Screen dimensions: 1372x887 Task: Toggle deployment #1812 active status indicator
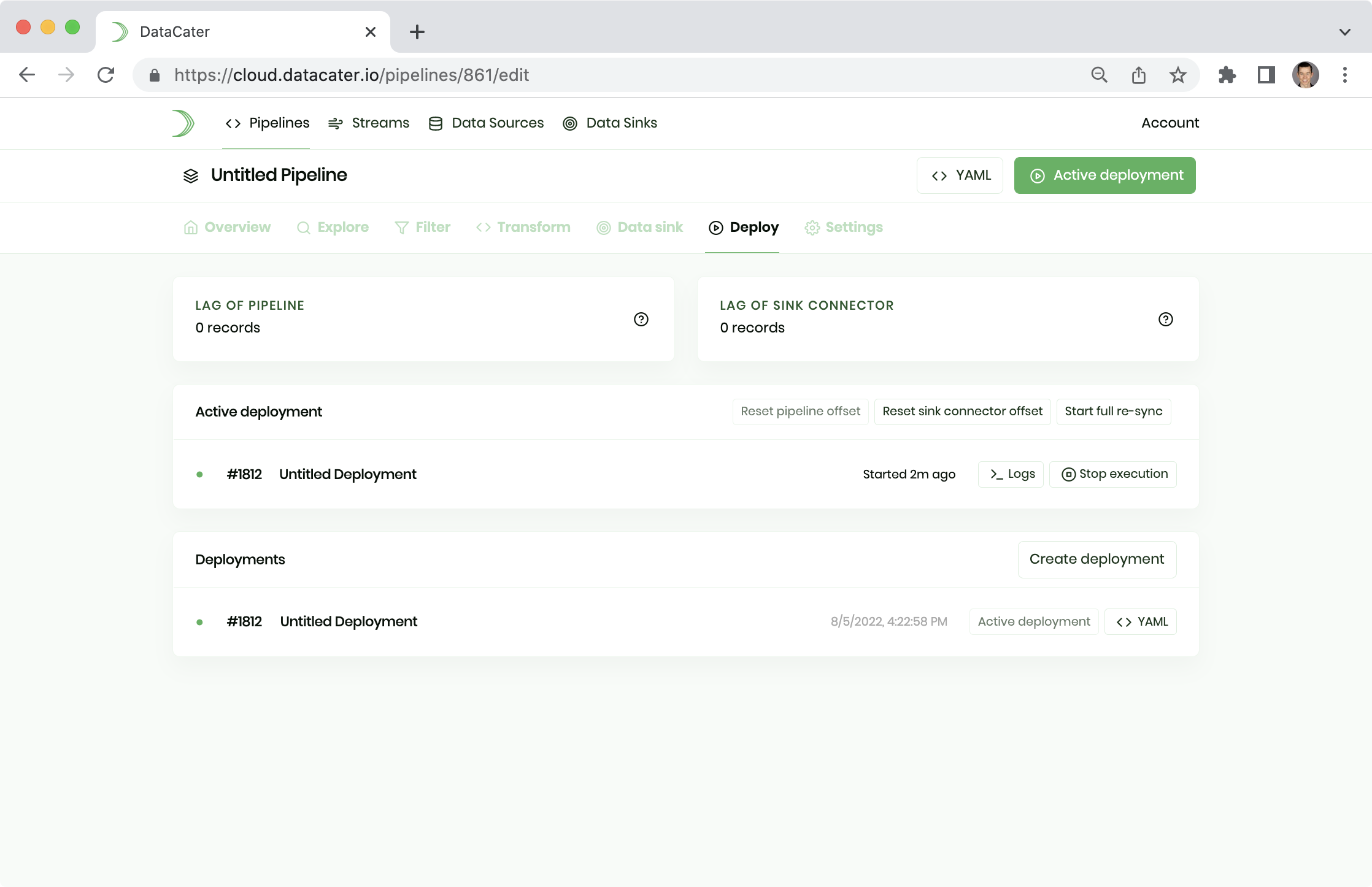pos(200,622)
